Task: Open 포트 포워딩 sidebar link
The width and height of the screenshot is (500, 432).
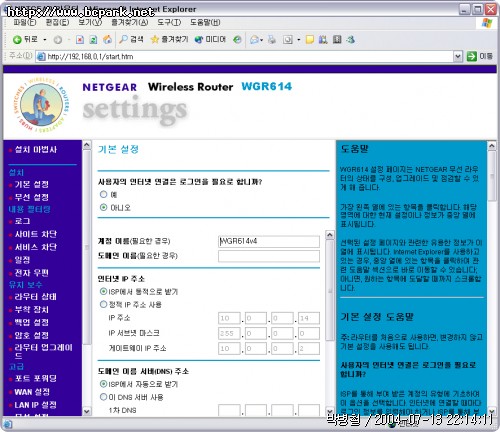Action: pyautogui.click(x=36, y=378)
